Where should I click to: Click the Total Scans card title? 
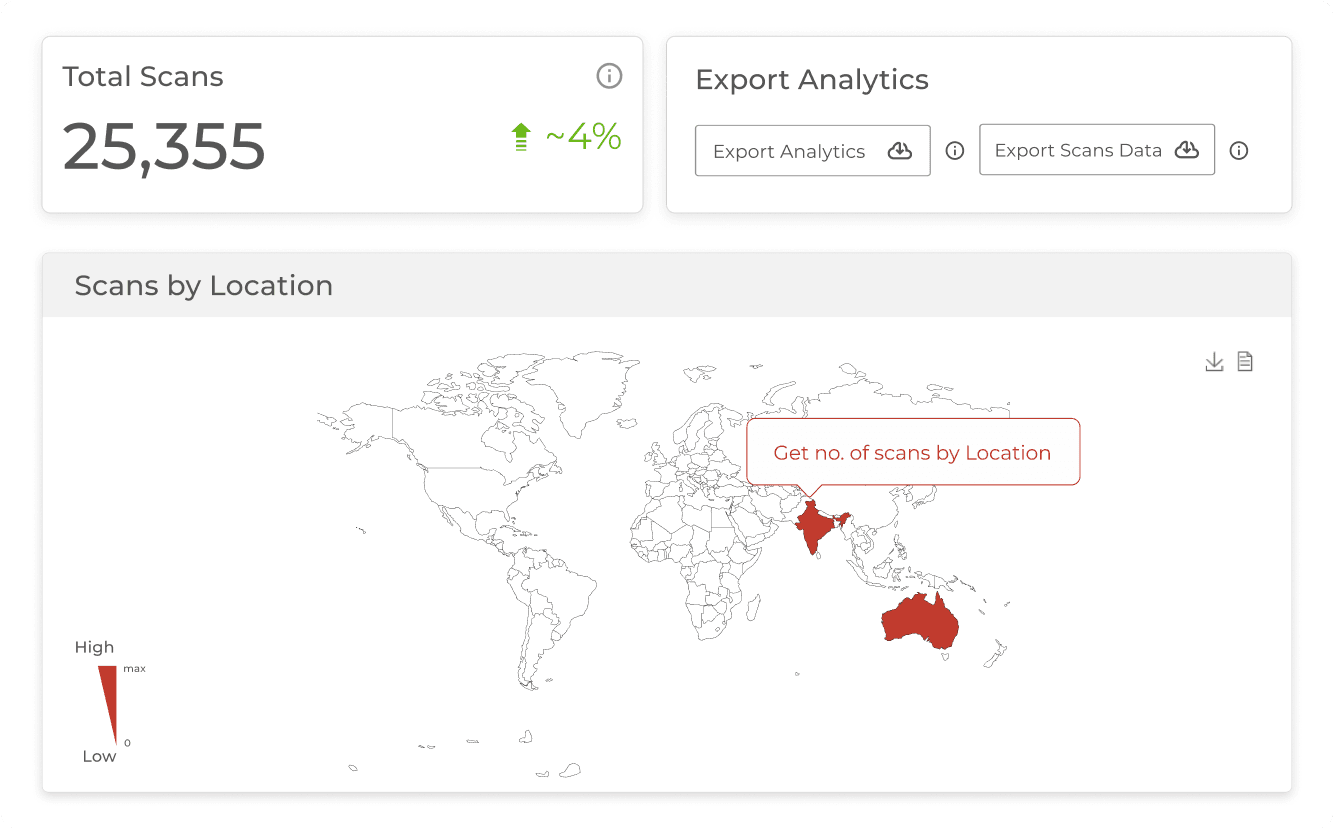pos(143,77)
